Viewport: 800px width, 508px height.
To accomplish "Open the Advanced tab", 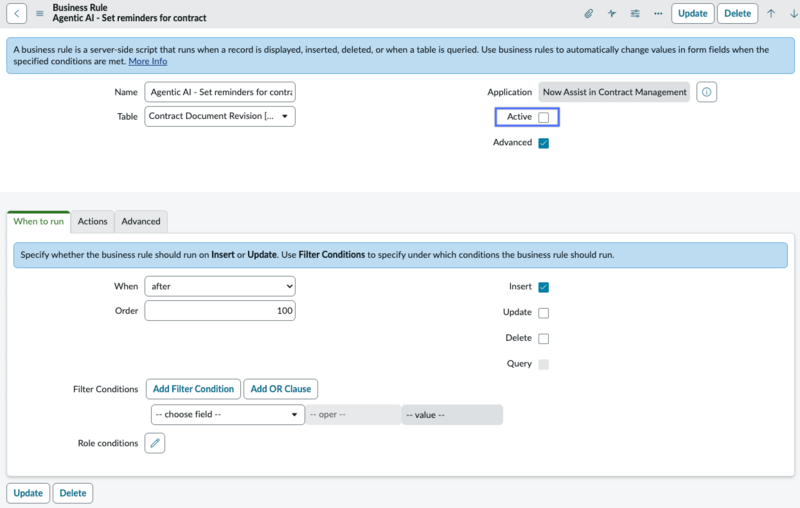I will [141, 221].
